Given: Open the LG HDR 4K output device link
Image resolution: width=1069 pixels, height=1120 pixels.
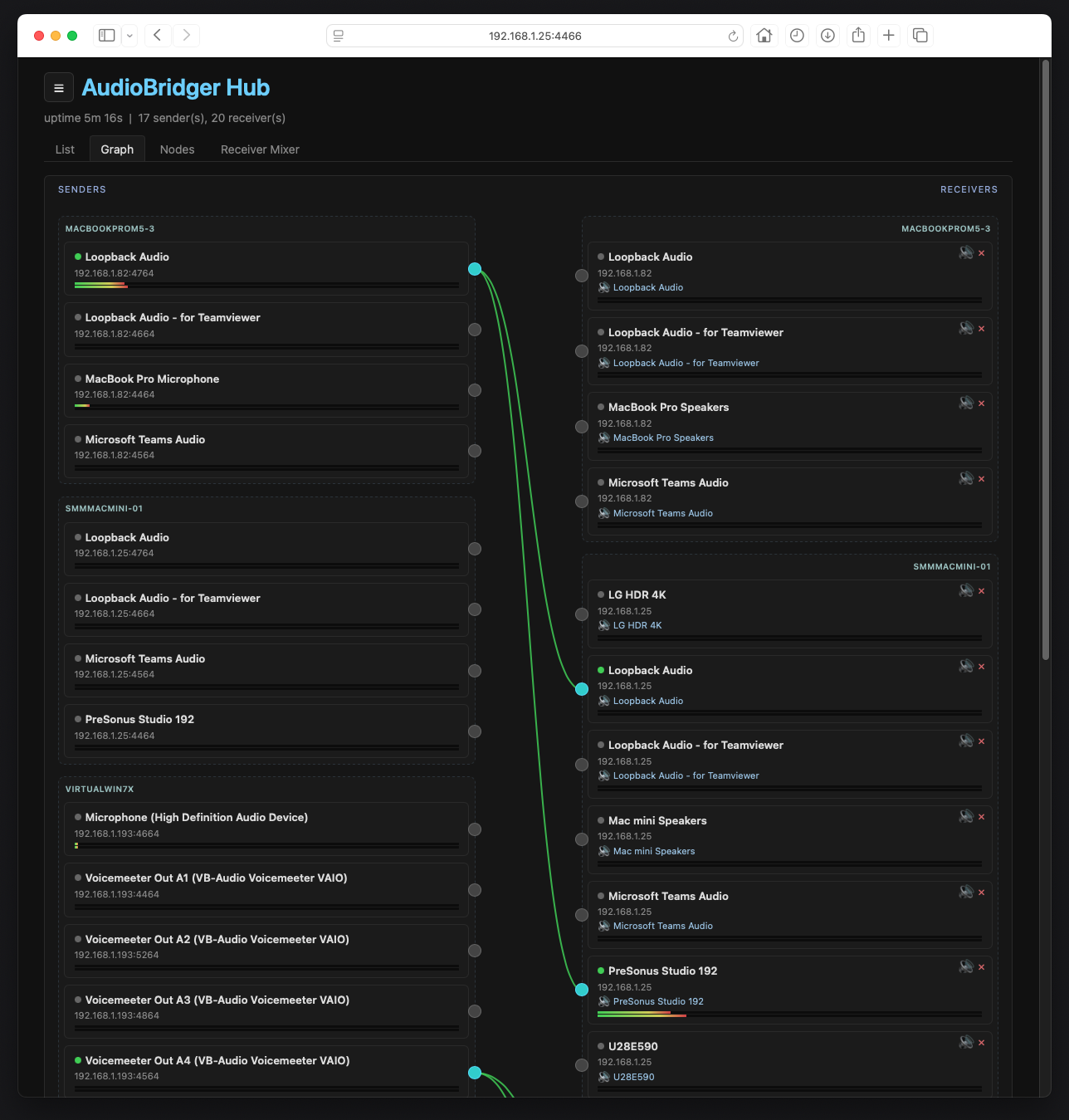Looking at the screenshot, I should pos(637,625).
